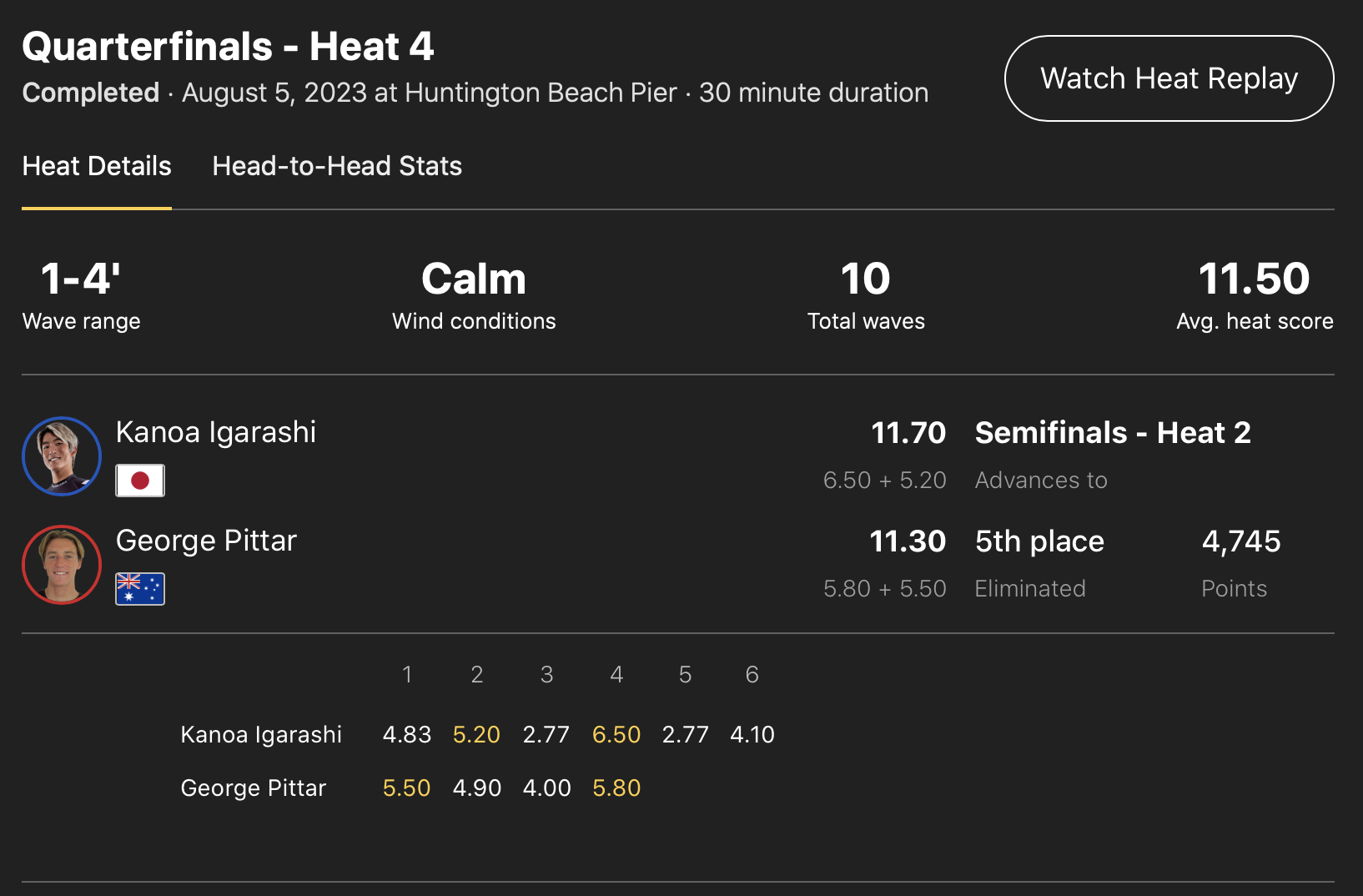
Task: Click the Australia flag icon
Action: (x=140, y=589)
